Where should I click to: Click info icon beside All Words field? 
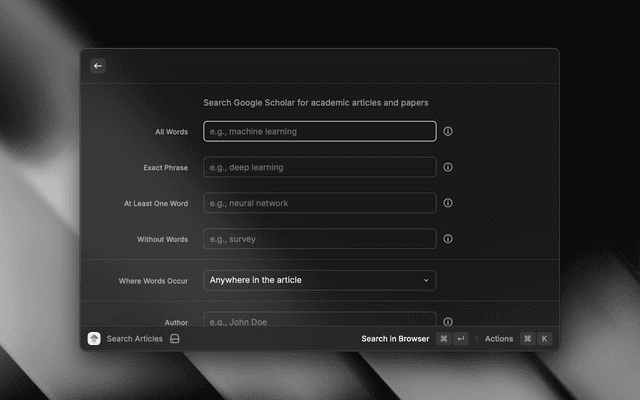click(x=448, y=131)
